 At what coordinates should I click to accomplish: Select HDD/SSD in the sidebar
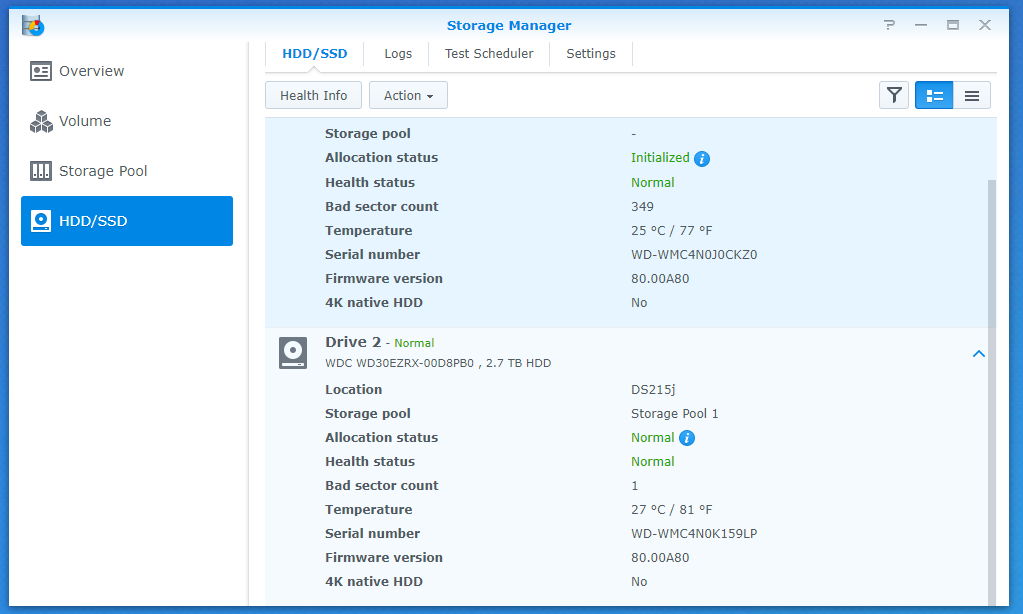(x=127, y=221)
